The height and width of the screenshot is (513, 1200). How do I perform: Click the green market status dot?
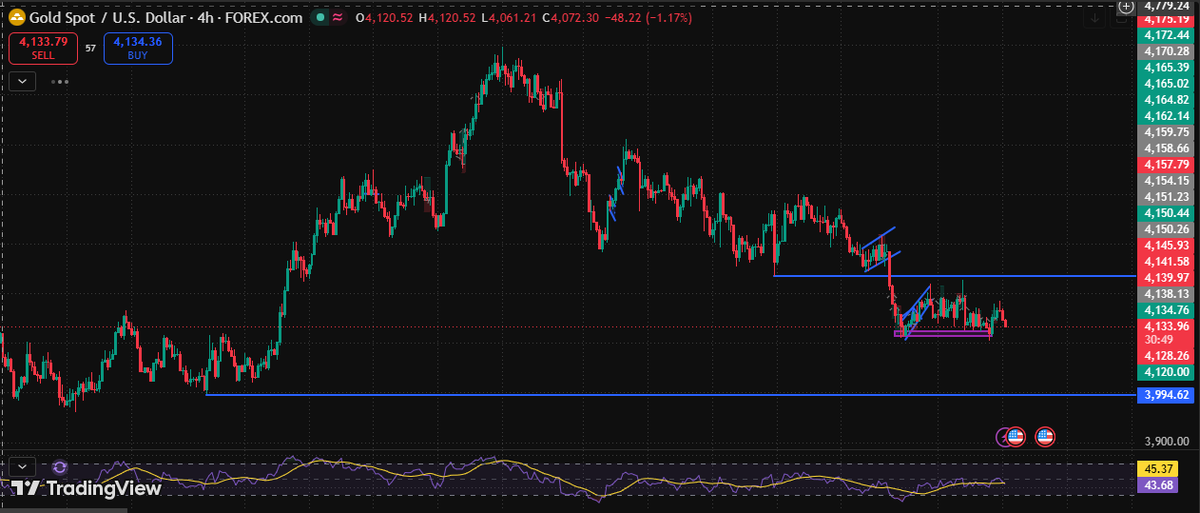pyautogui.click(x=319, y=18)
